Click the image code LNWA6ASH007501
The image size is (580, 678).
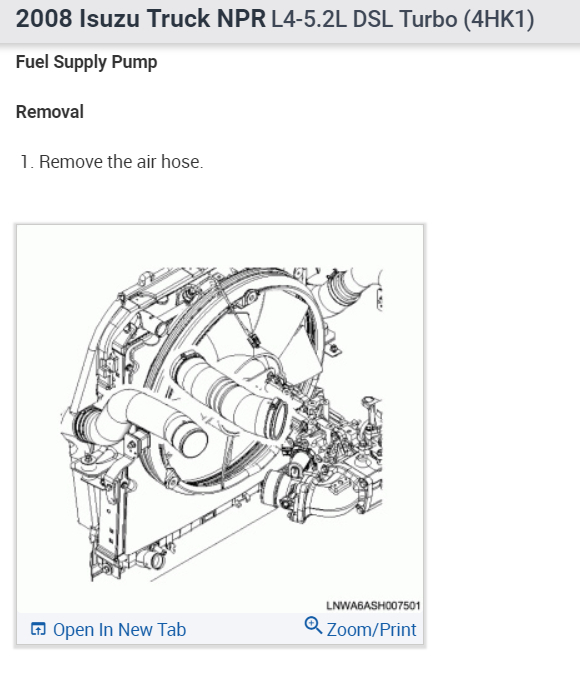tap(373, 605)
